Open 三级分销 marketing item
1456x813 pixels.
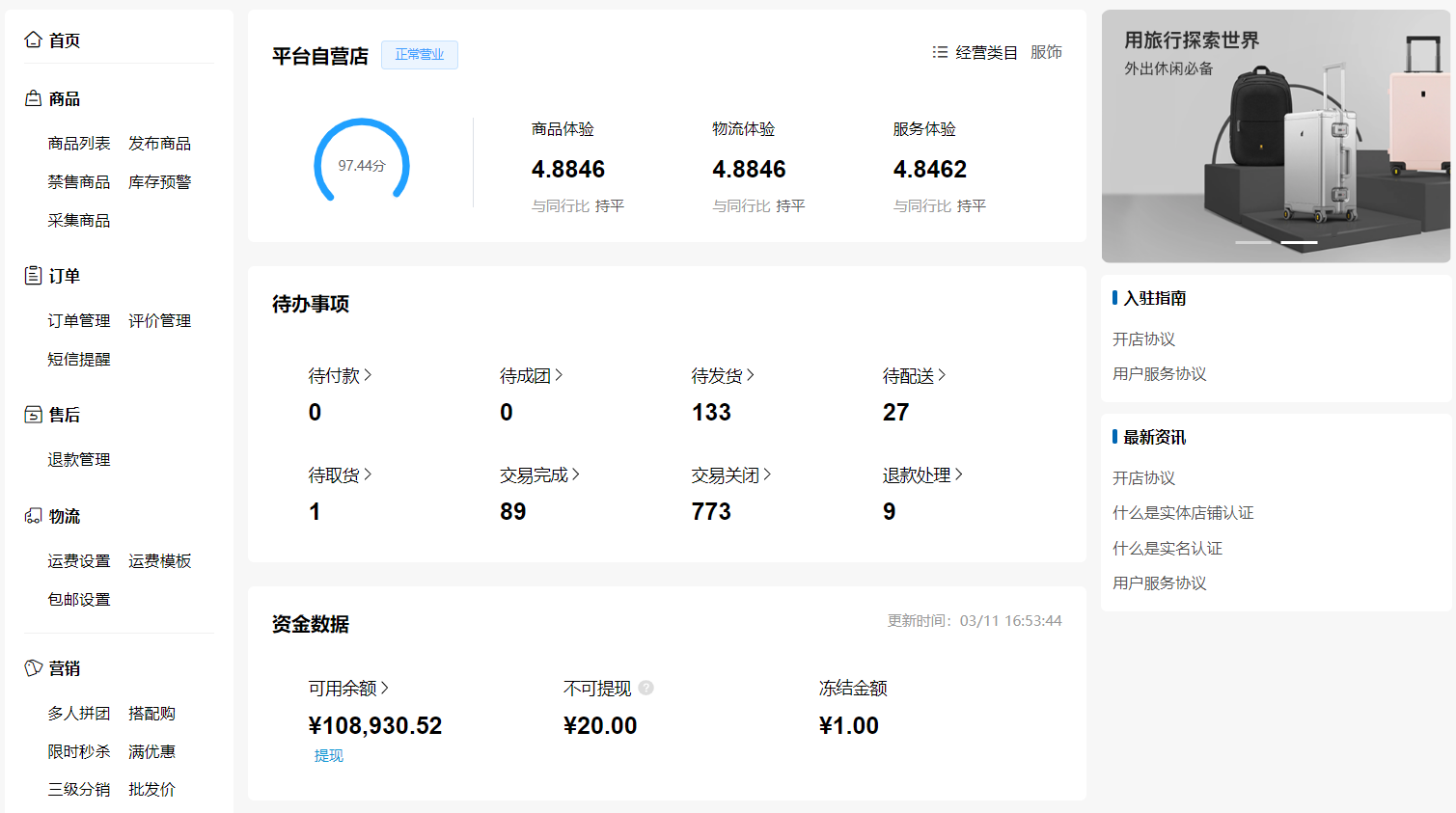point(79,790)
